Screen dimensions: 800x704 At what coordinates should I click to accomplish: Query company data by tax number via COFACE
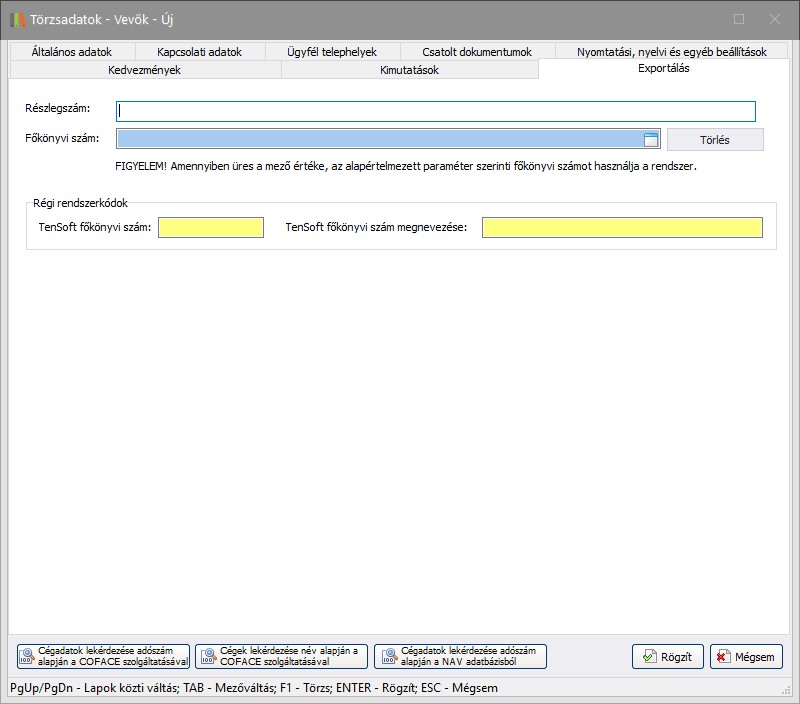tap(103, 657)
